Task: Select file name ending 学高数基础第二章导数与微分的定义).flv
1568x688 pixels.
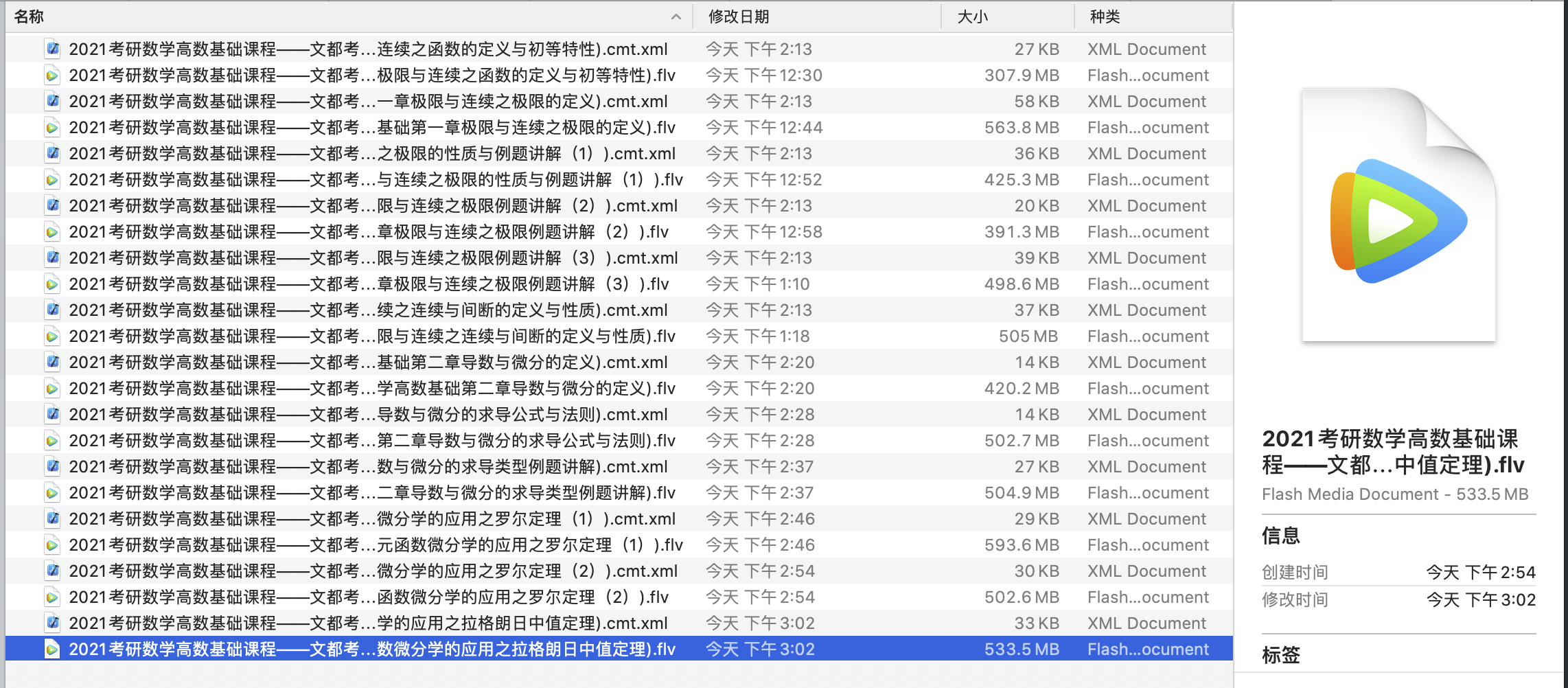Action: 372,388
